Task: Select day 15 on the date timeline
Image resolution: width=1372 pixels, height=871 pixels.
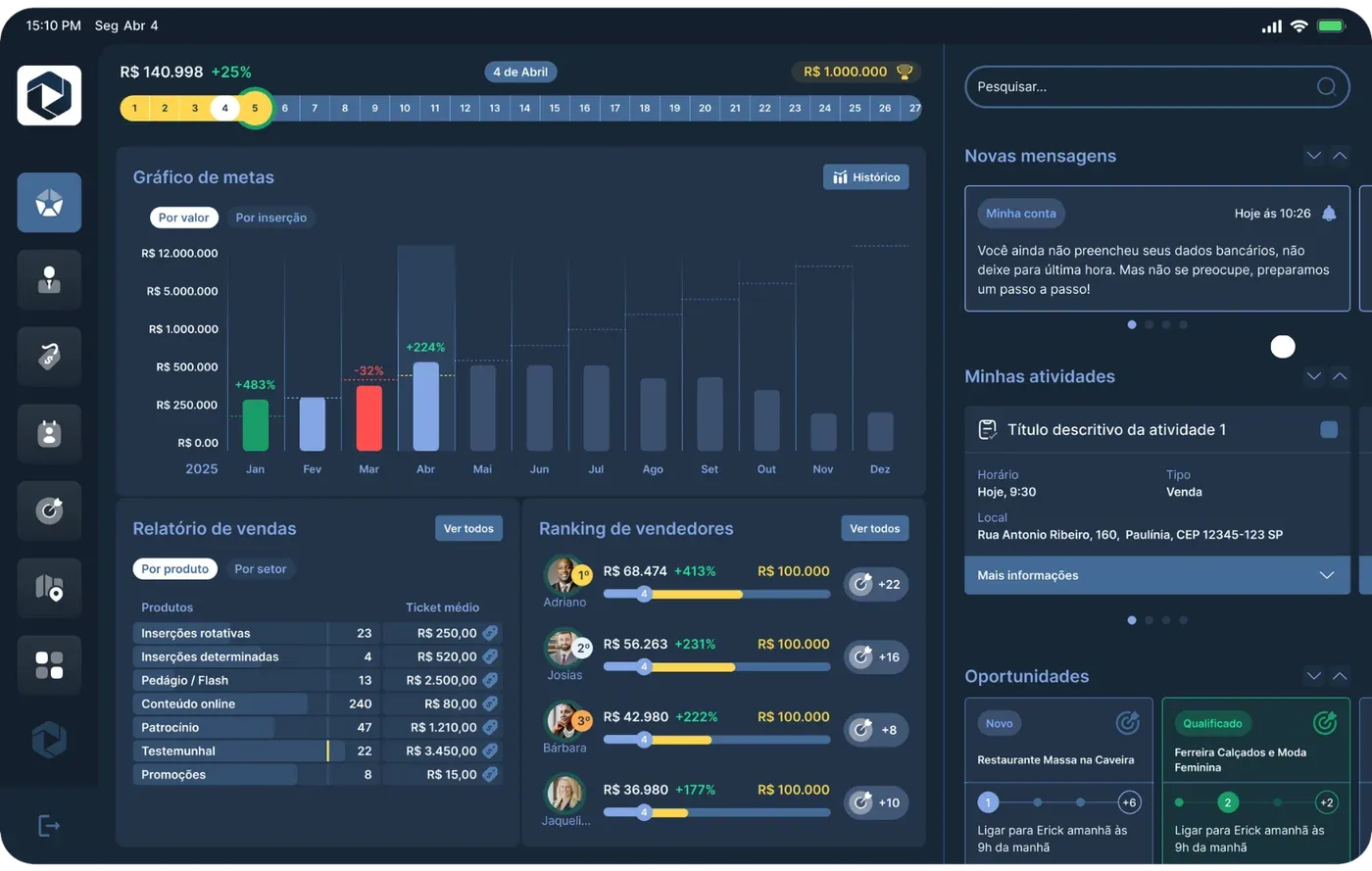Action: [x=555, y=108]
